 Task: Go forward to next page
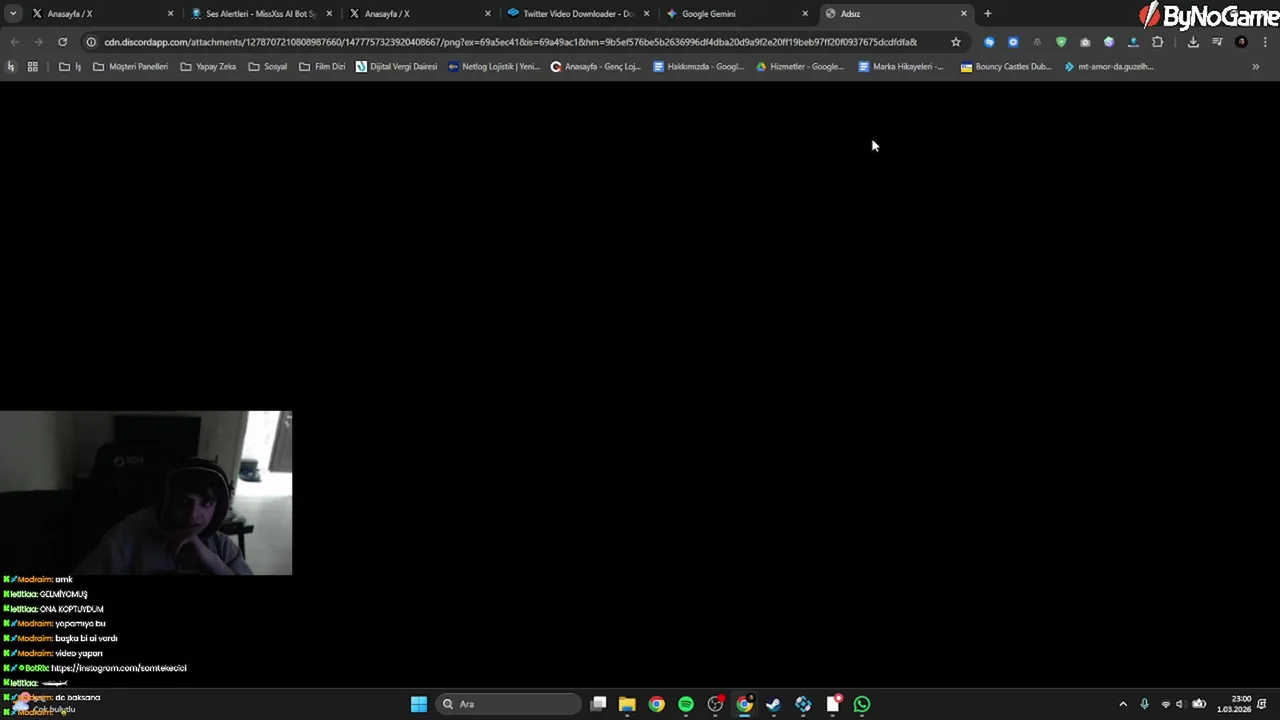click(38, 42)
